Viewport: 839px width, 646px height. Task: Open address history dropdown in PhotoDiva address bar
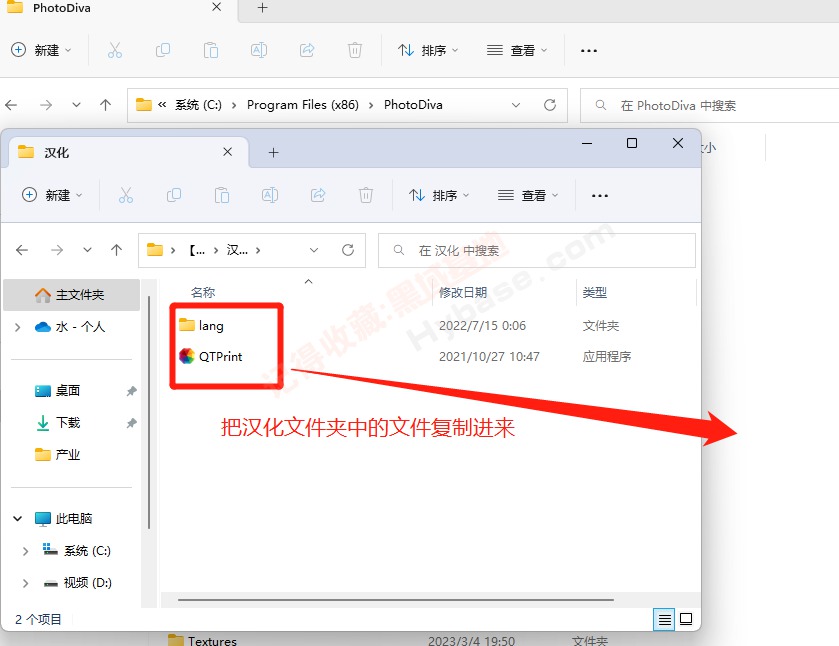click(x=516, y=105)
